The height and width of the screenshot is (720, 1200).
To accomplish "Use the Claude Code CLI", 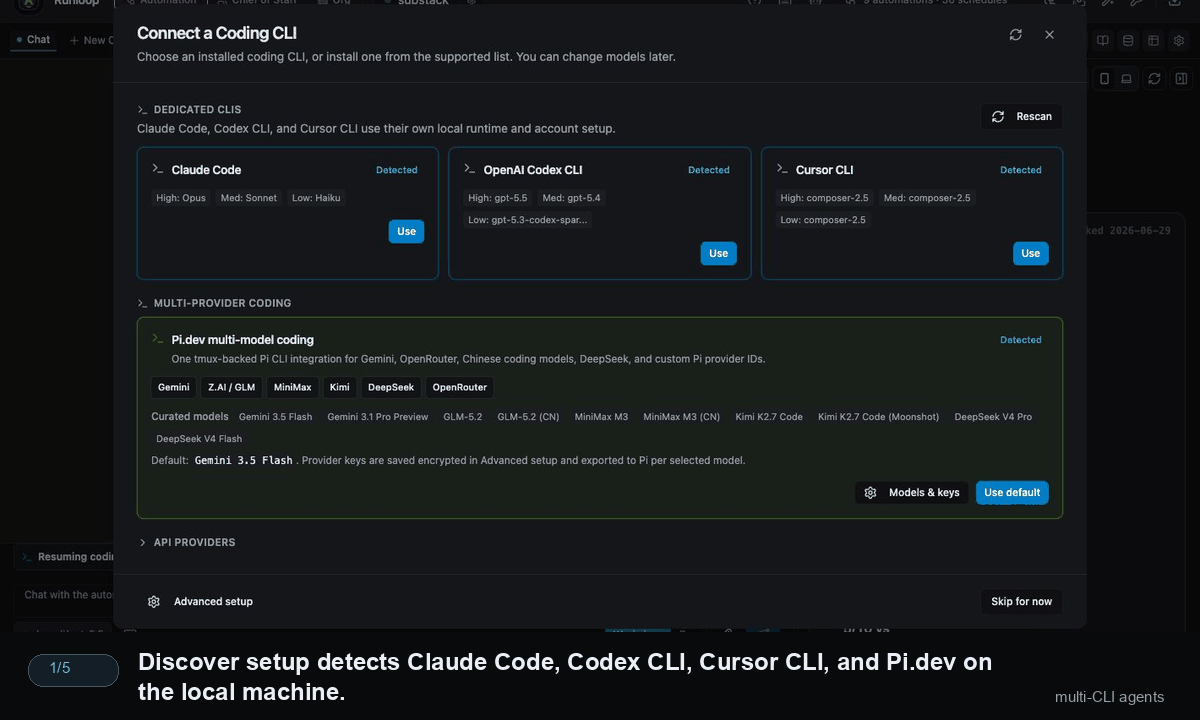I will tap(406, 231).
